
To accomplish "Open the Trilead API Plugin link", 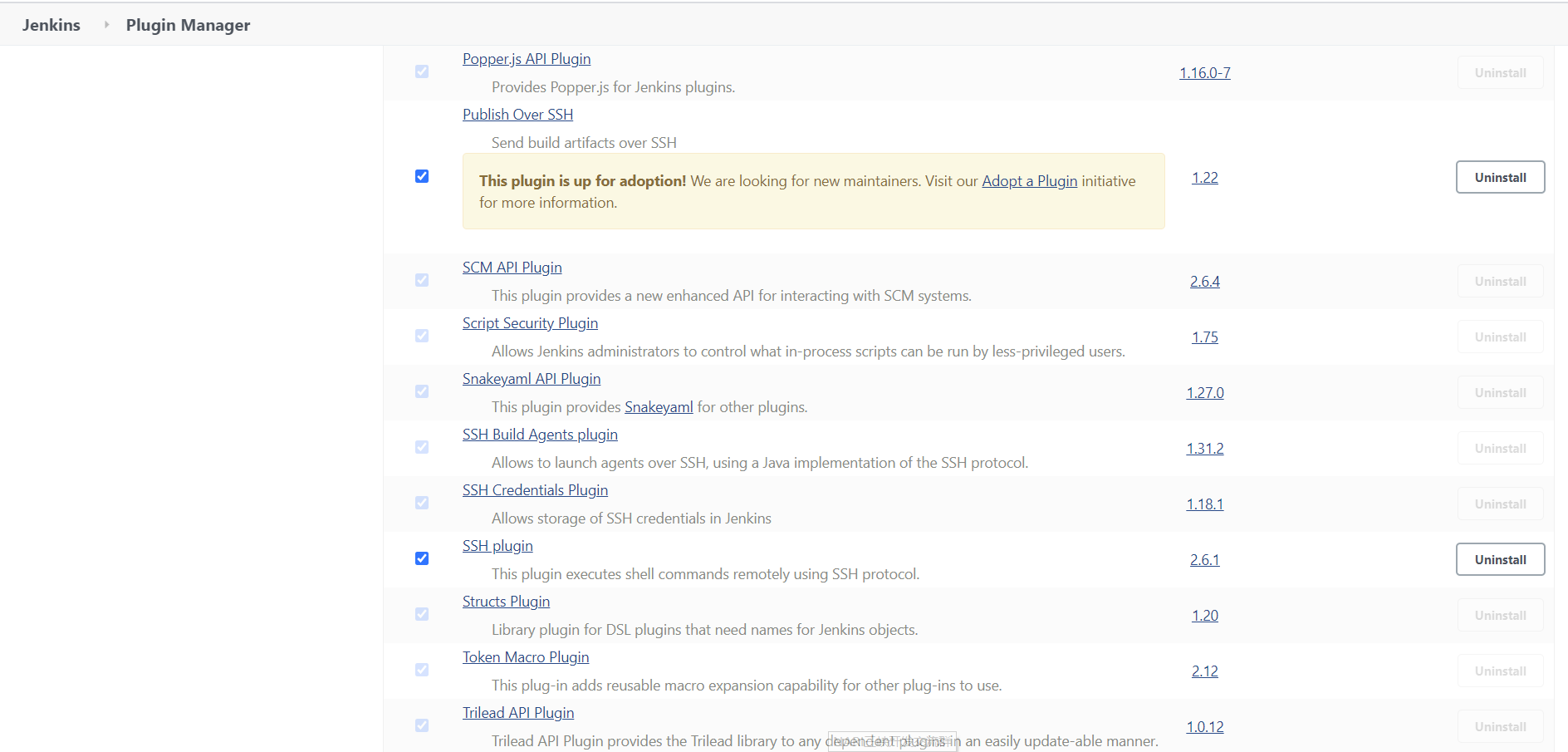I will tap(518, 713).
